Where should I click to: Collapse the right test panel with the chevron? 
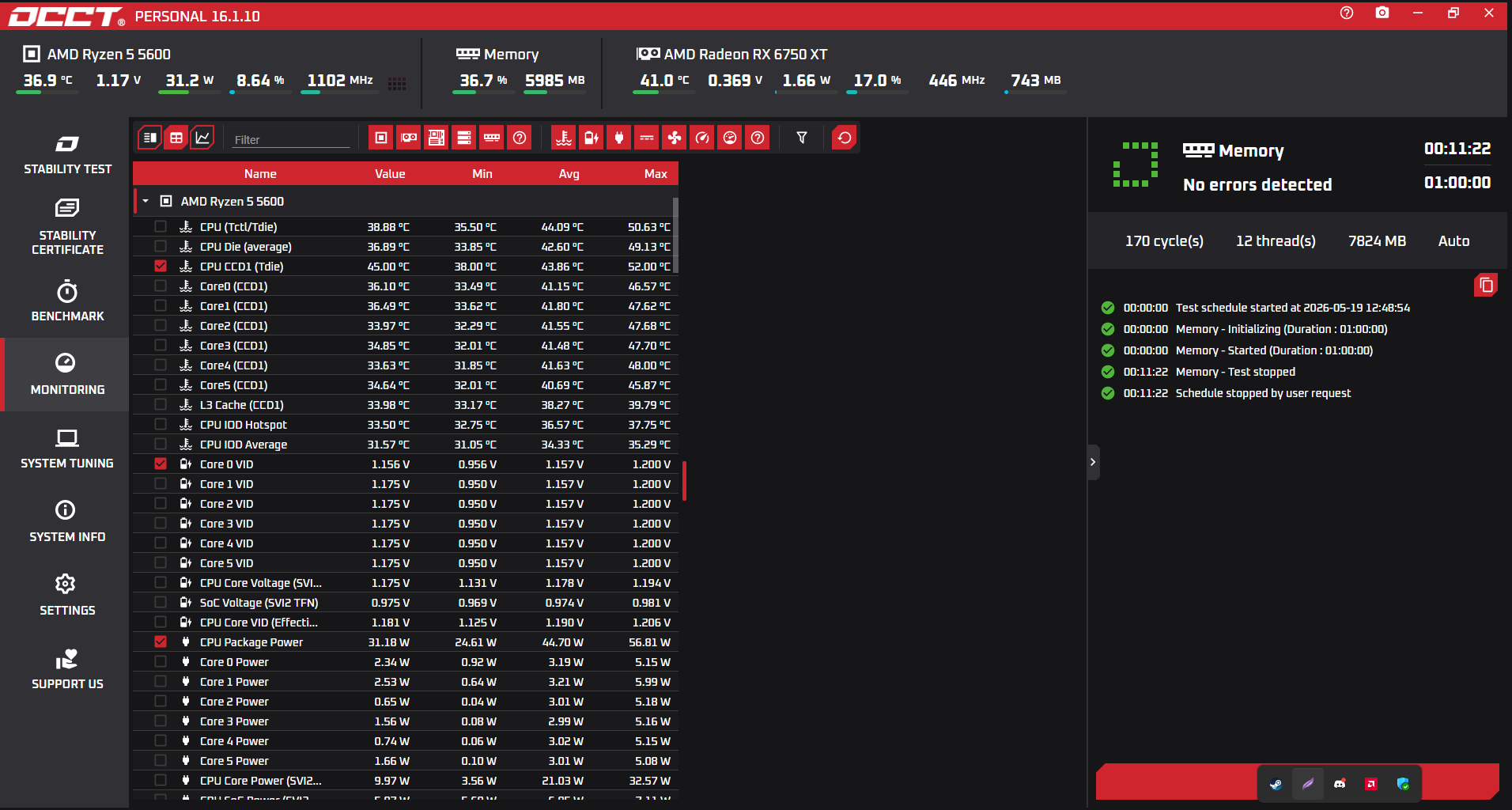1093,462
